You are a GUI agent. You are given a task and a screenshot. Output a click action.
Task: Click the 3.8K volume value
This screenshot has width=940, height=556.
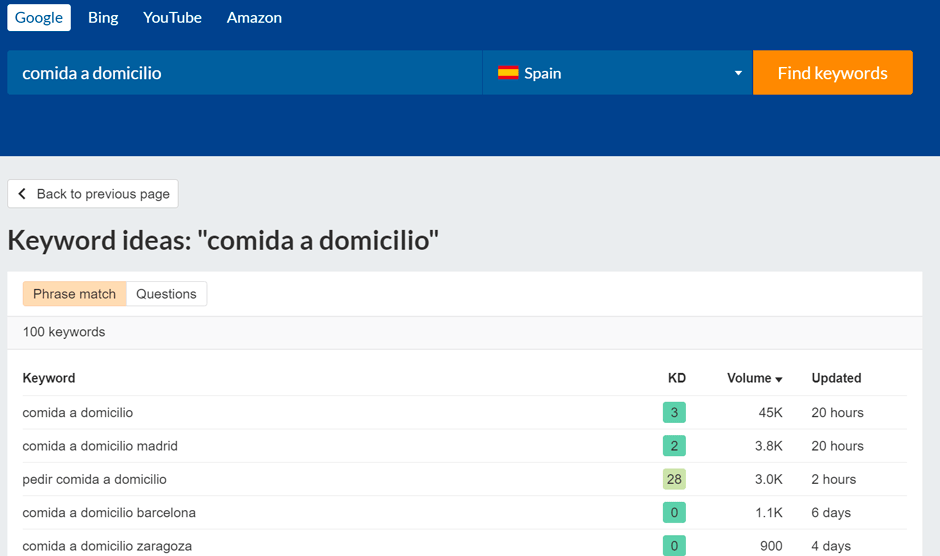coord(769,446)
